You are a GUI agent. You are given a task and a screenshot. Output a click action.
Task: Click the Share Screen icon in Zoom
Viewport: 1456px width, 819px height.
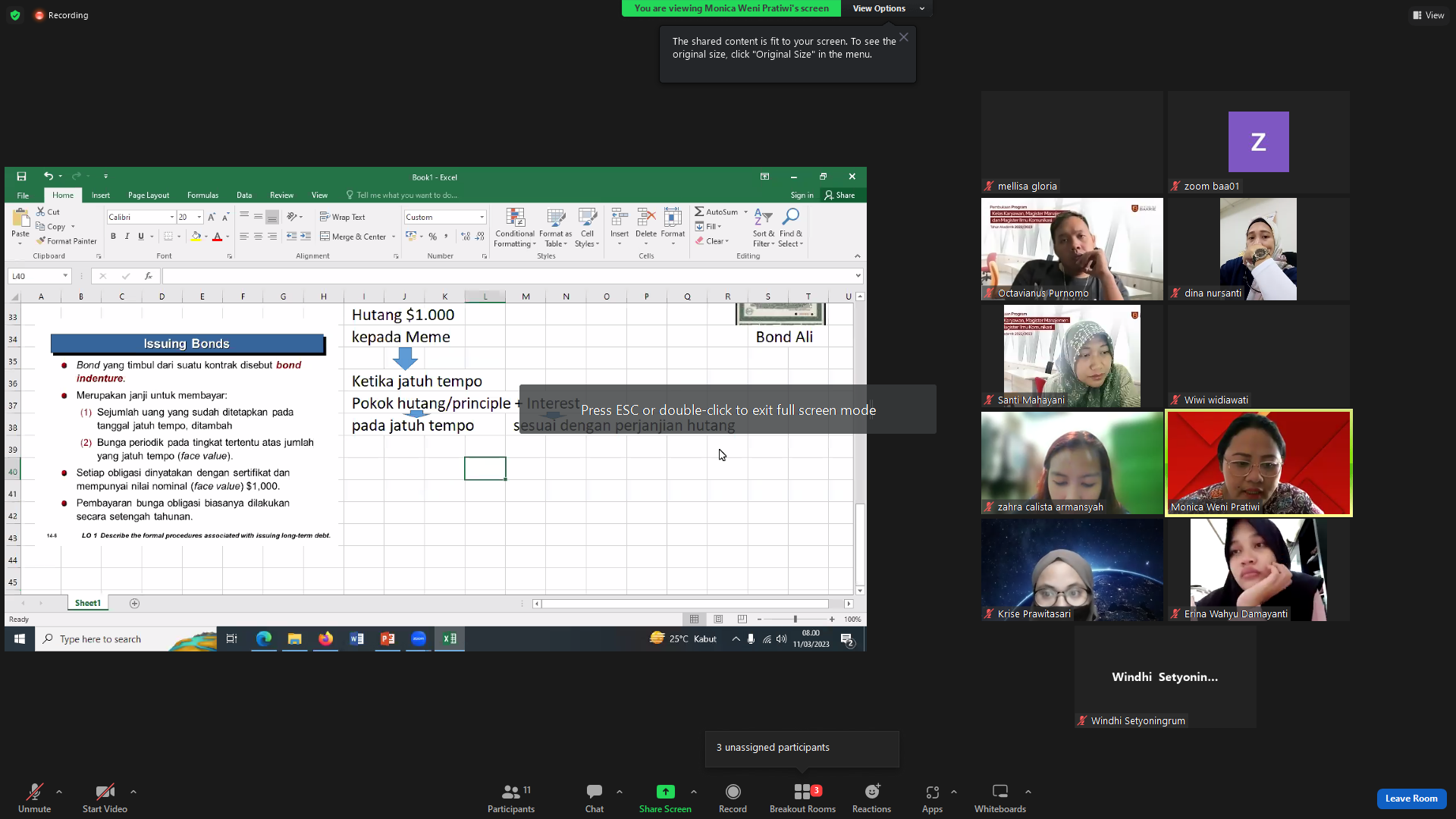tap(665, 792)
